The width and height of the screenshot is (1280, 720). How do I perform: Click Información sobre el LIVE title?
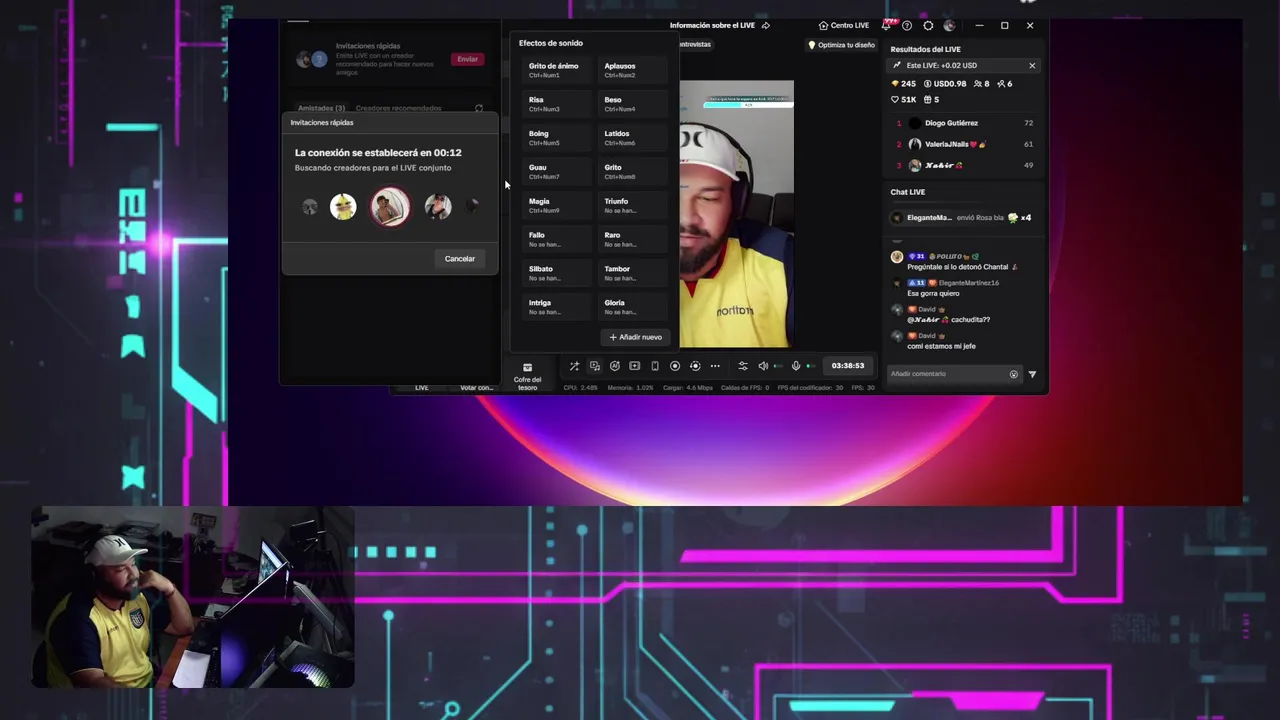click(x=712, y=25)
